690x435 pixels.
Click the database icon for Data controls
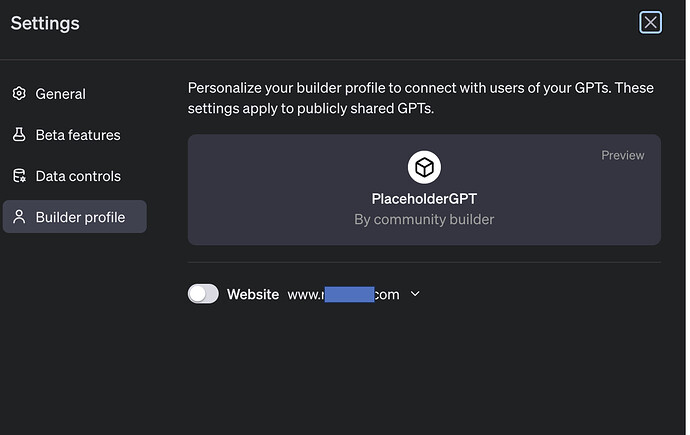click(19, 176)
